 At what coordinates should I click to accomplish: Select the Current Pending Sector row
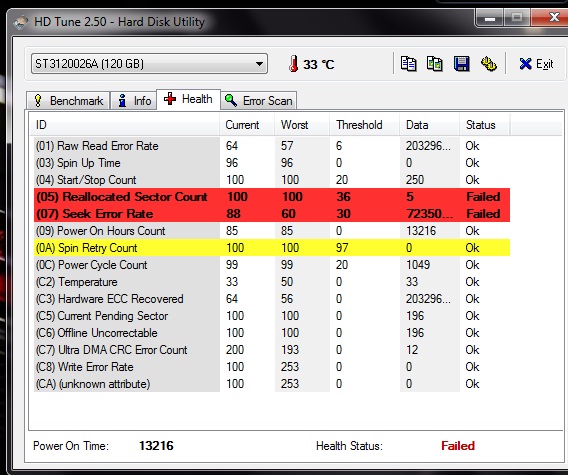click(x=272, y=316)
